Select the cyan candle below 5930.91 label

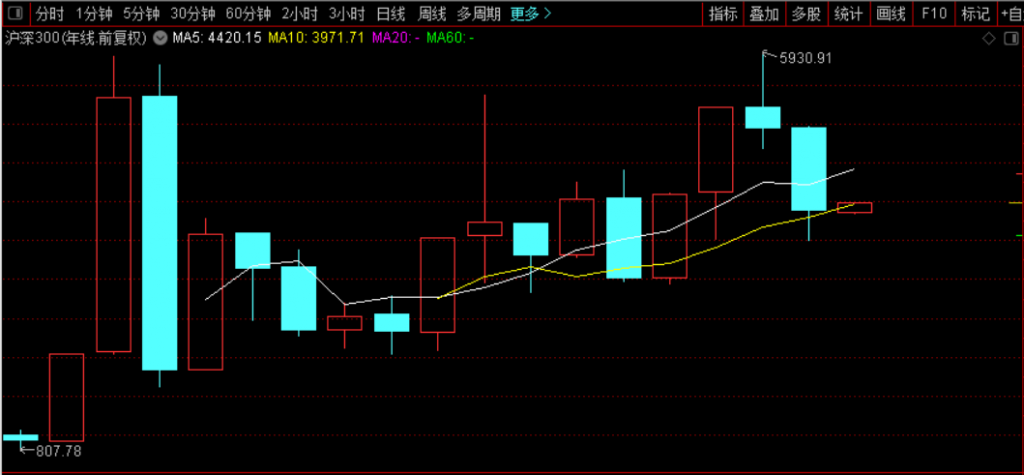tap(763, 118)
